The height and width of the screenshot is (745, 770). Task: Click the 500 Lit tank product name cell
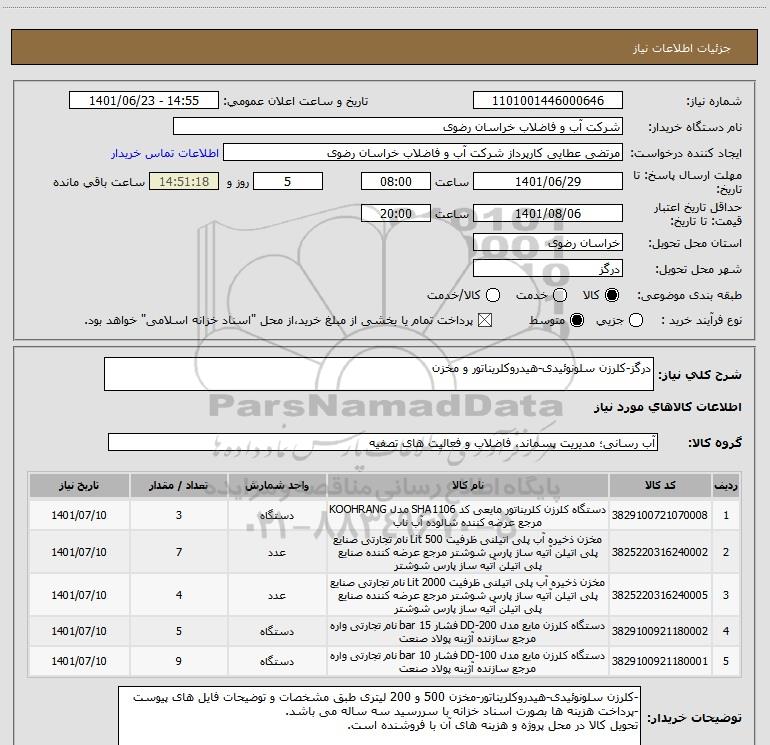click(468, 552)
